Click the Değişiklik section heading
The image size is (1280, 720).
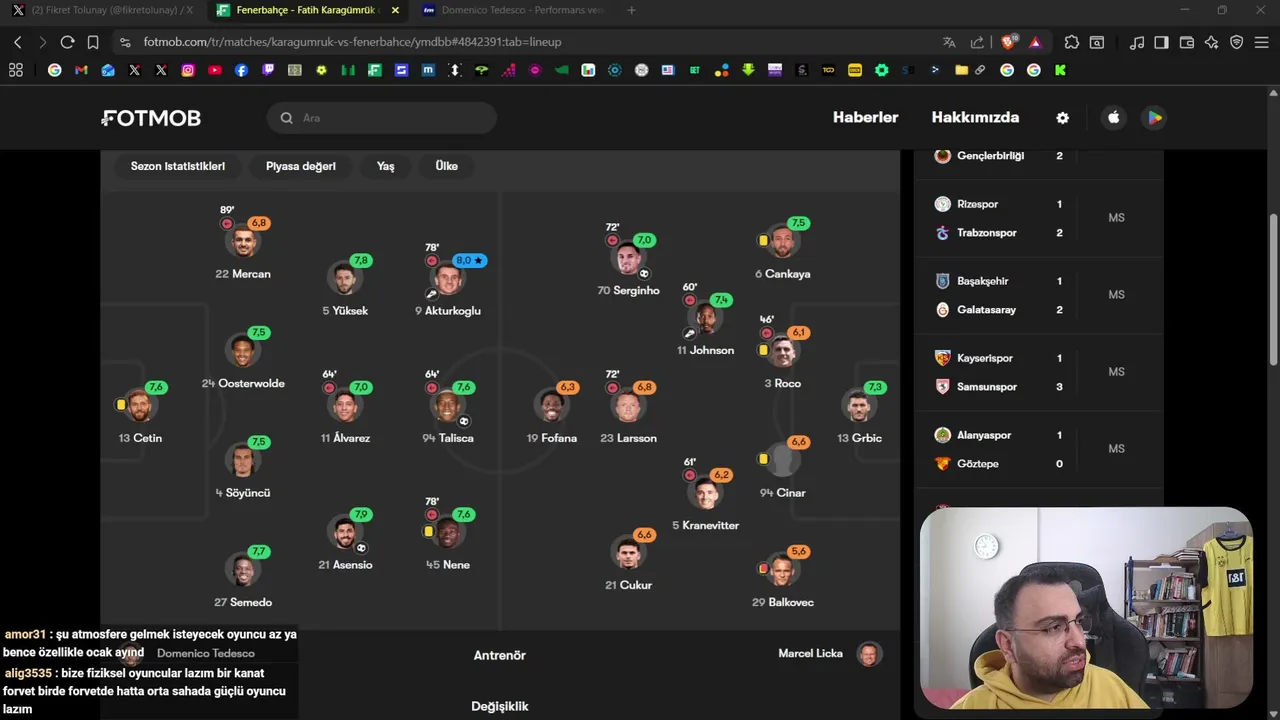click(500, 706)
